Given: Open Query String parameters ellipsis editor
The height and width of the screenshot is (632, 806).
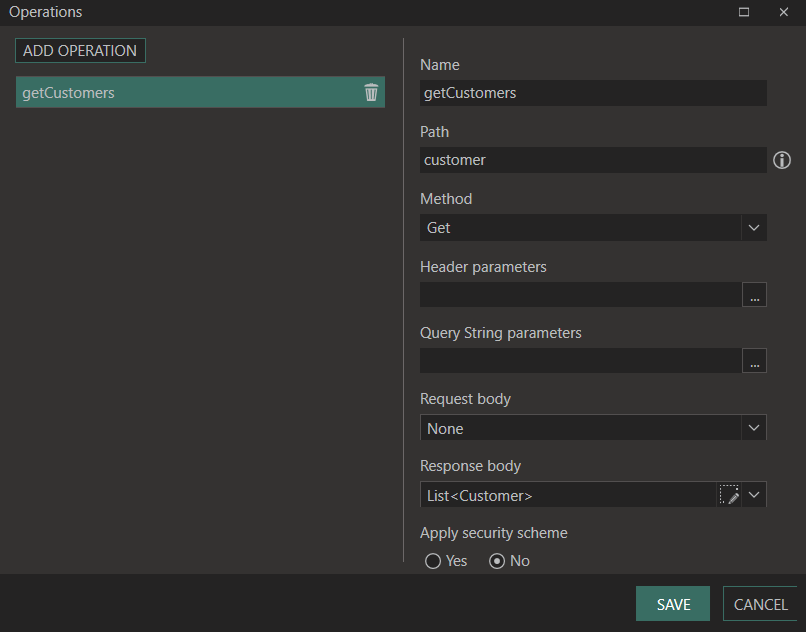Looking at the screenshot, I should (x=754, y=360).
